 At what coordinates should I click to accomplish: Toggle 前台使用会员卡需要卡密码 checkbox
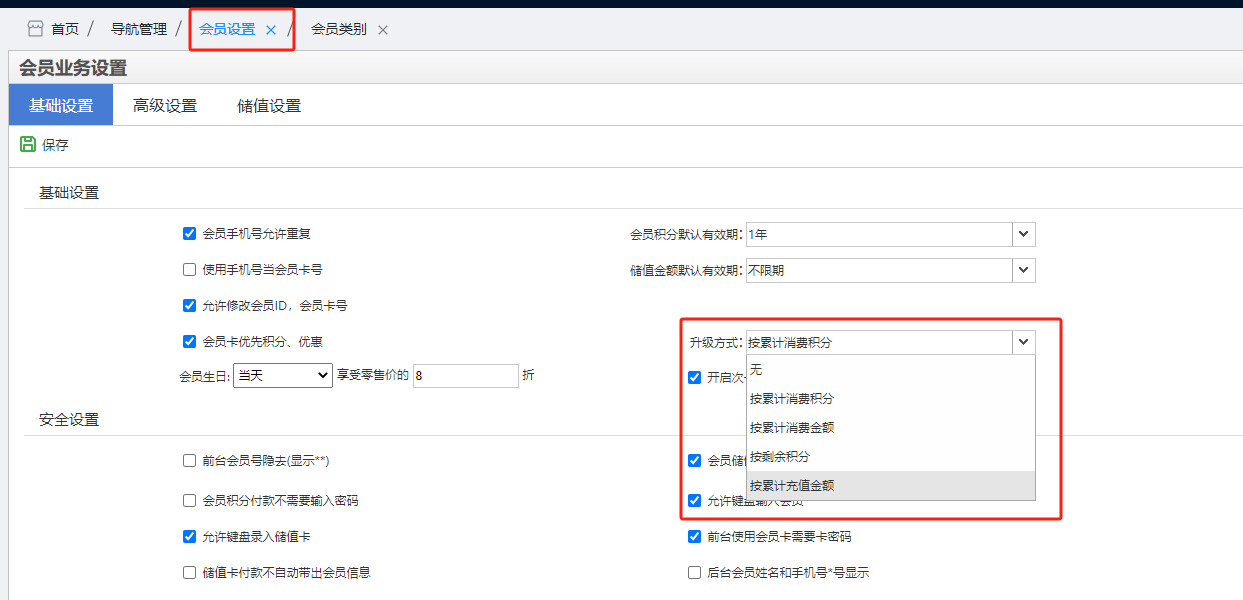tap(694, 536)
